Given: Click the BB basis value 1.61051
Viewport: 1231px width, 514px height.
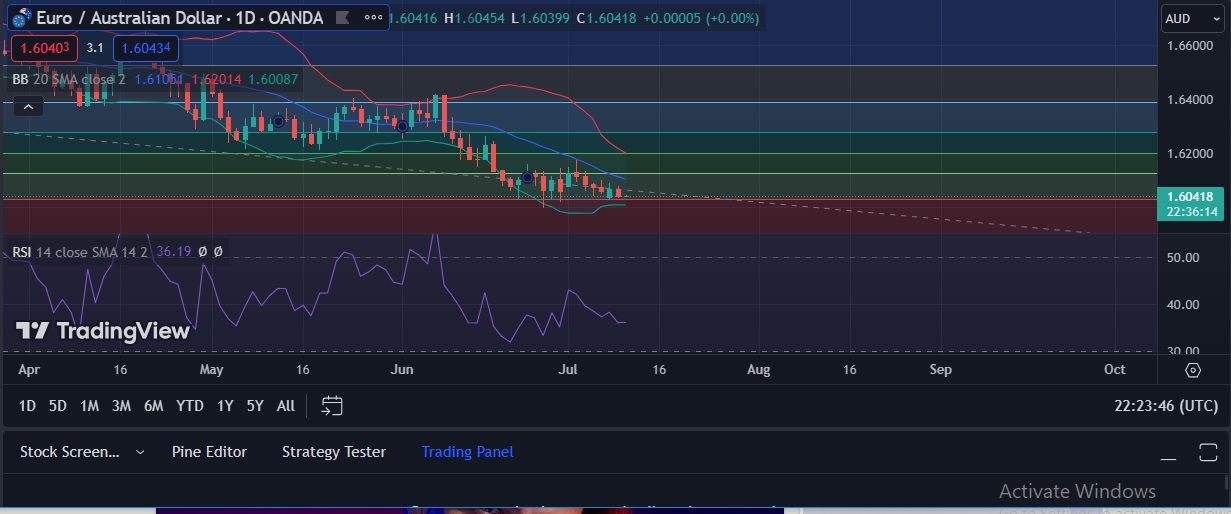Looking at the screenshot, I should [x=158, y=78].
